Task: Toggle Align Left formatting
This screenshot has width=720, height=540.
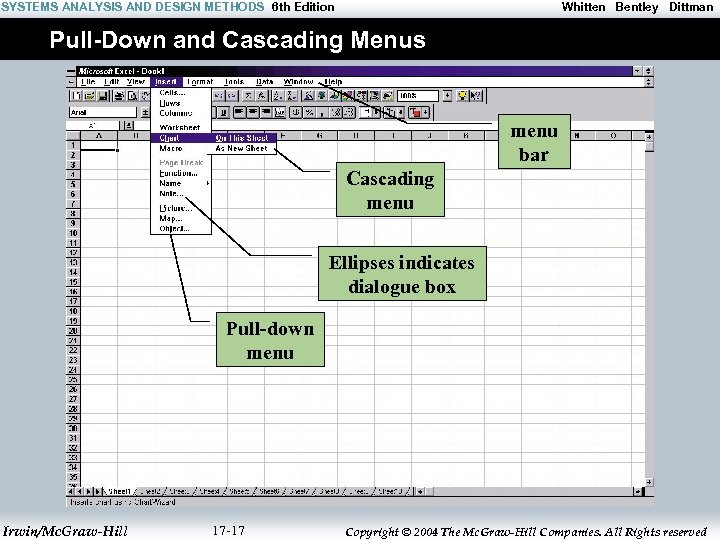Action: point(238,112)
